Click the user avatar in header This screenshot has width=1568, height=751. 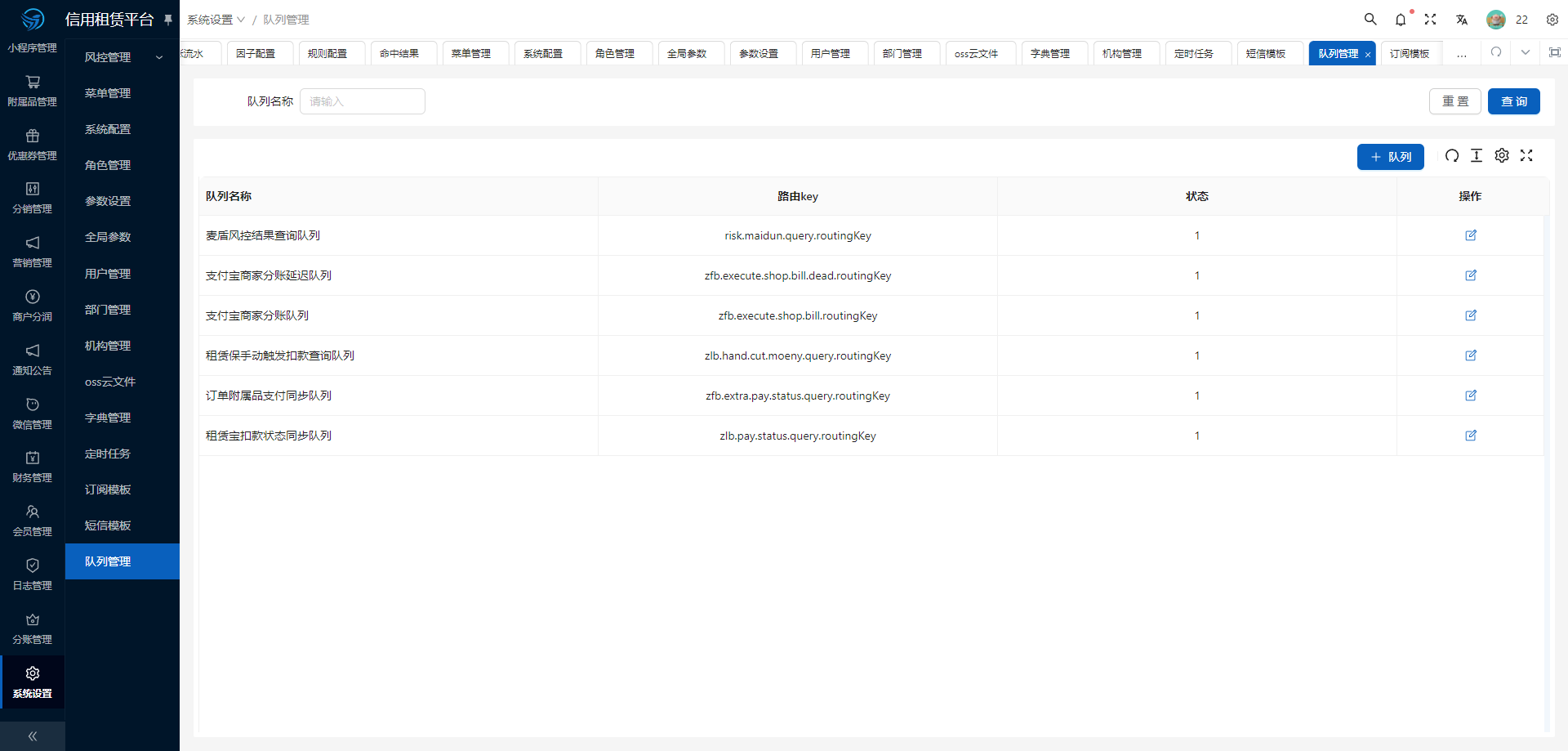click(1496, 19)
